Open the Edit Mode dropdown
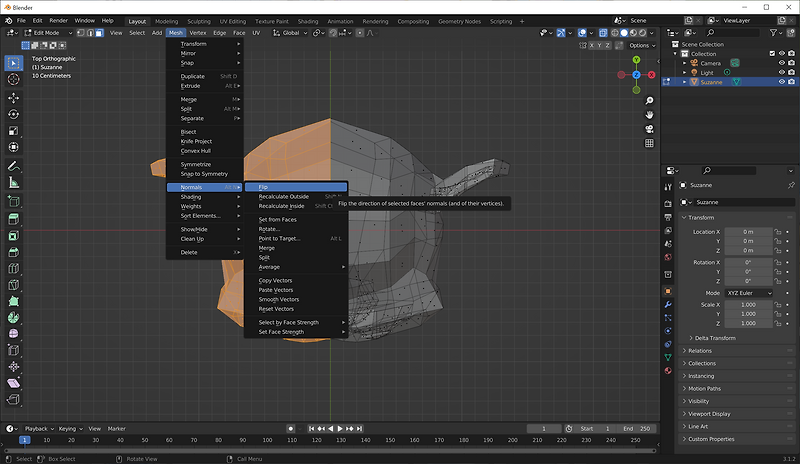Screen dimensions: 800x464 [50, 33]
